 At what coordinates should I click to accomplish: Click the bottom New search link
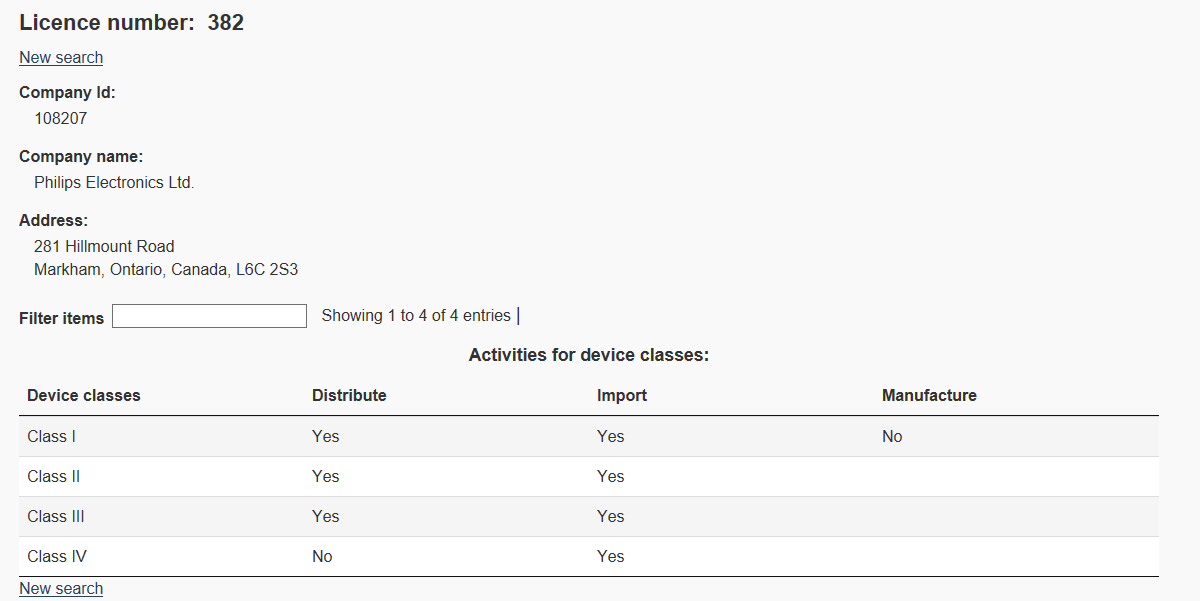[x=61, y=588]
